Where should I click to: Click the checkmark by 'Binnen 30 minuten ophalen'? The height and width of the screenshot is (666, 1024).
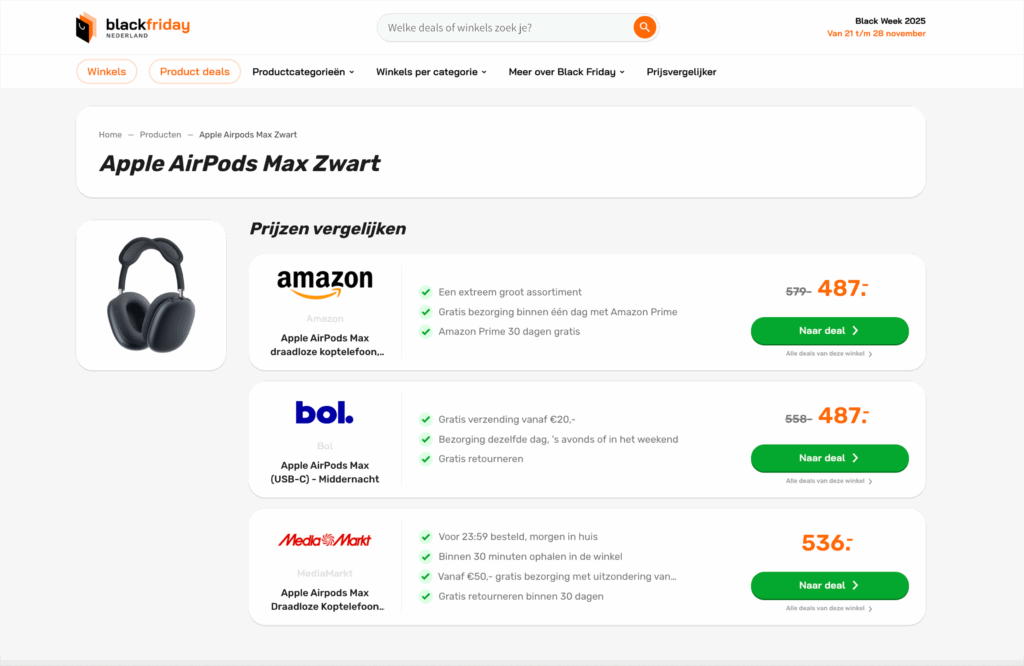coord(426,557)
